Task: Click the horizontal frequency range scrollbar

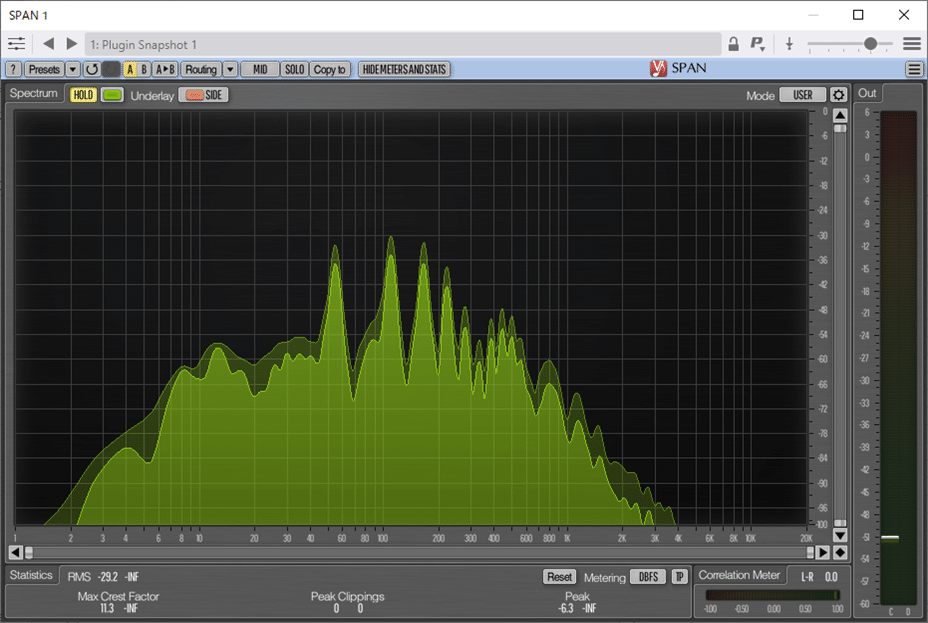Action: pyautogui.click(x=419, y=553)
